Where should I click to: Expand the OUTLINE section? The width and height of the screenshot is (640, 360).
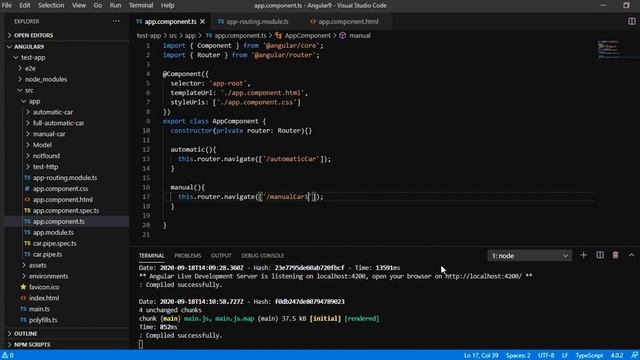click(x=25, y=334)
